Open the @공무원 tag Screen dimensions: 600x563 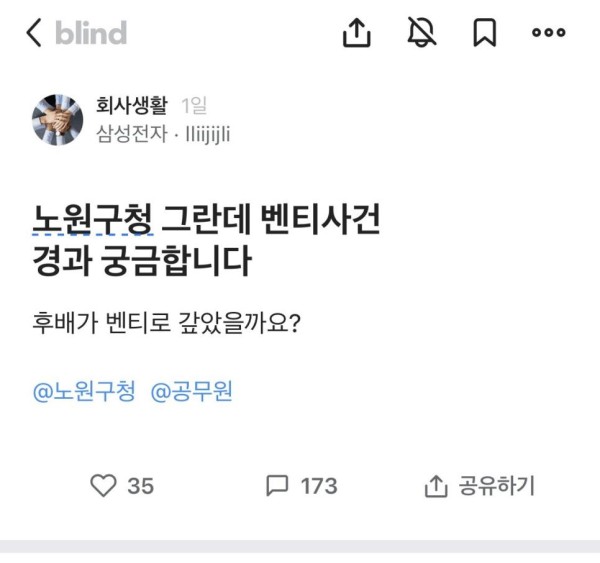[191, 392]
